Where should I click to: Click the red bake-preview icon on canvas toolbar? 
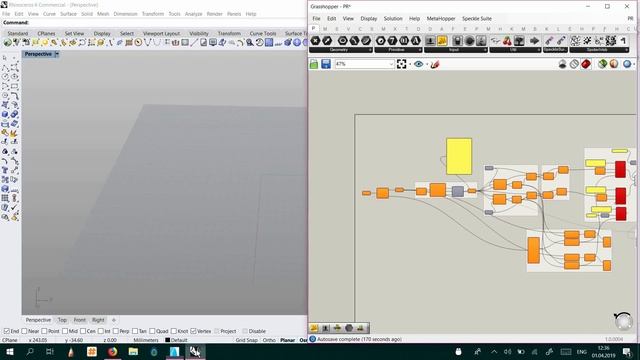click(586, 64)
